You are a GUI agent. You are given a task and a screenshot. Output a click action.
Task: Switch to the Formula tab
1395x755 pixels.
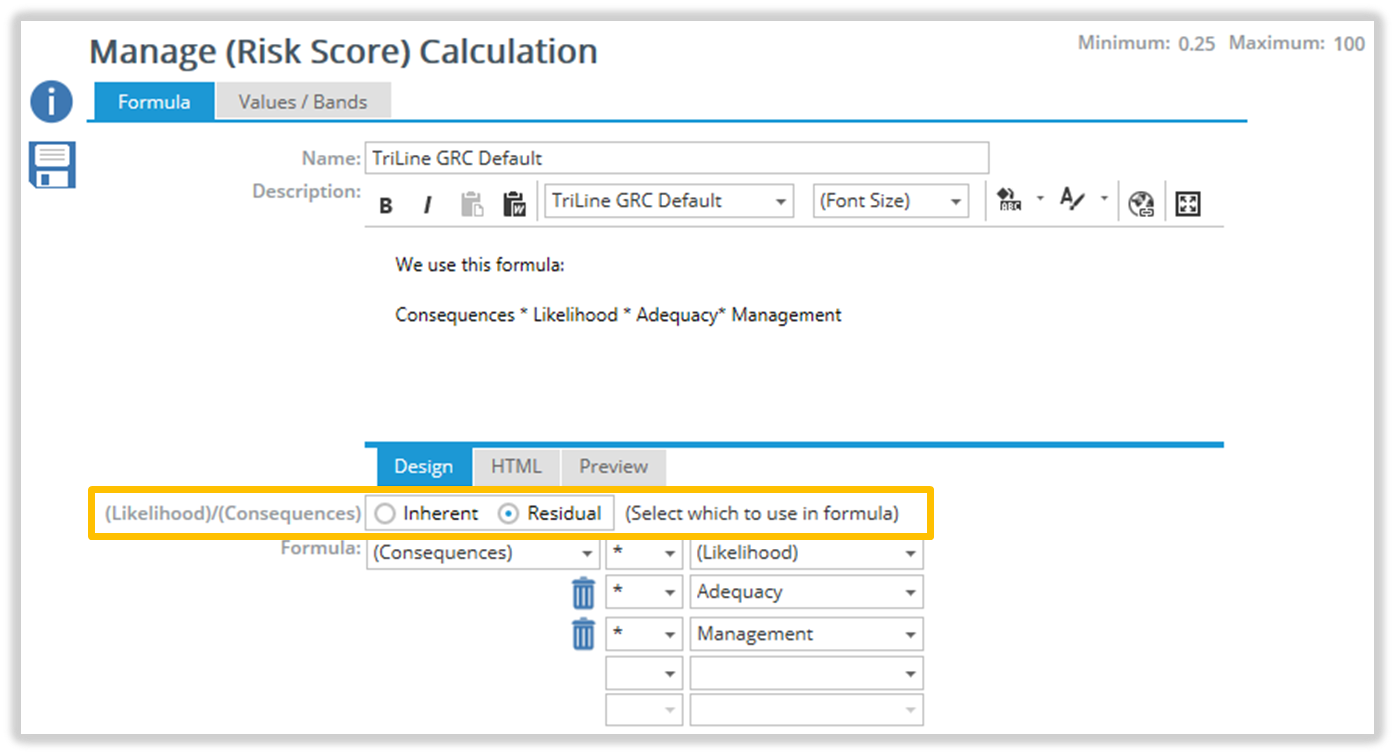pyautogui.click(x=154, y=102)
